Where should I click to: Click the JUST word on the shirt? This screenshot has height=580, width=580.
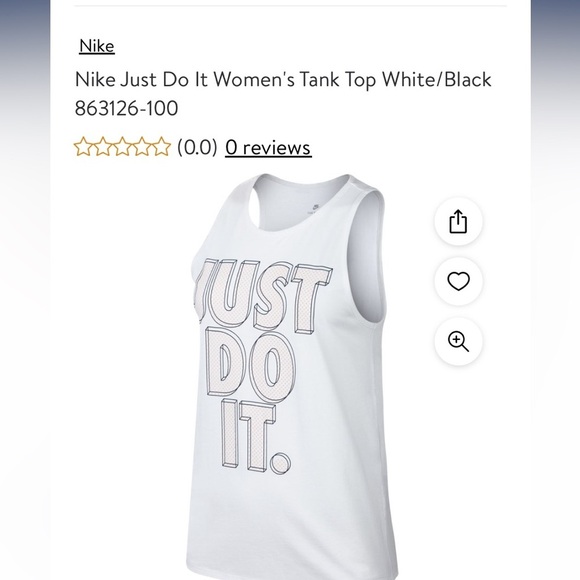point(264,294)
